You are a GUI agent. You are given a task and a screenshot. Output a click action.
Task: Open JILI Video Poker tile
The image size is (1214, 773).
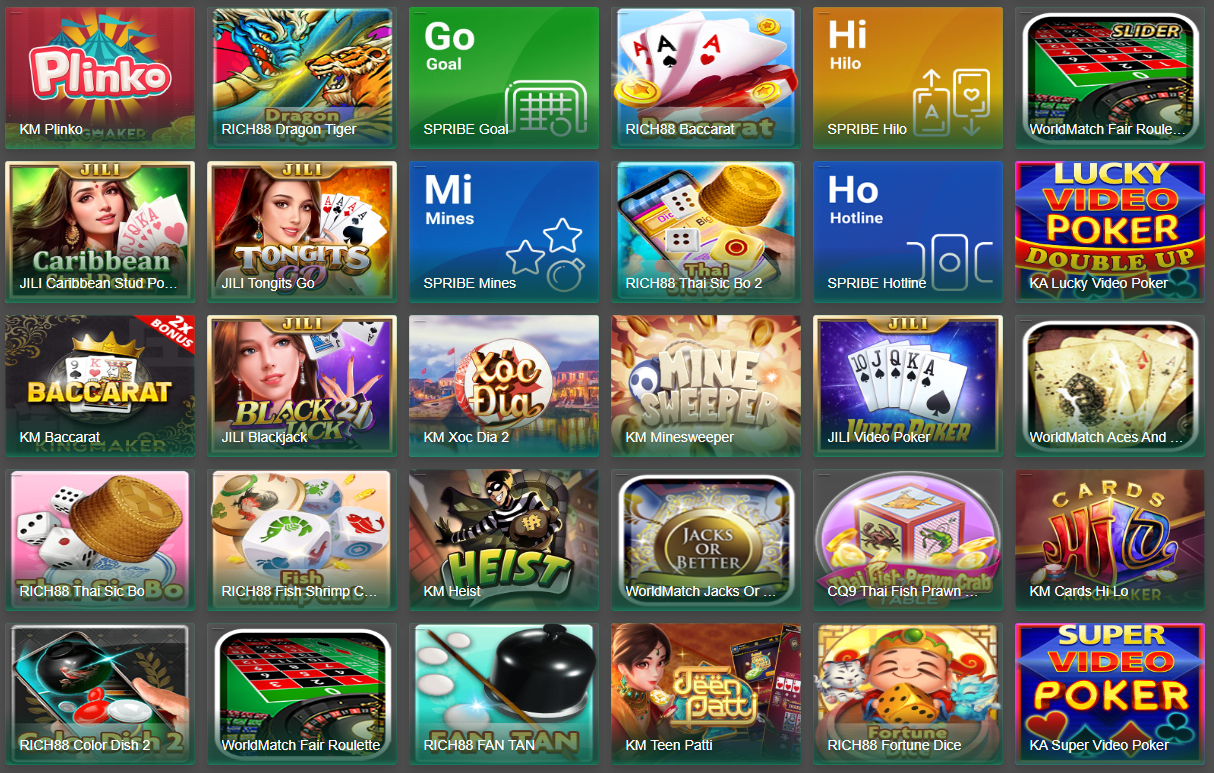pos(907,386)
